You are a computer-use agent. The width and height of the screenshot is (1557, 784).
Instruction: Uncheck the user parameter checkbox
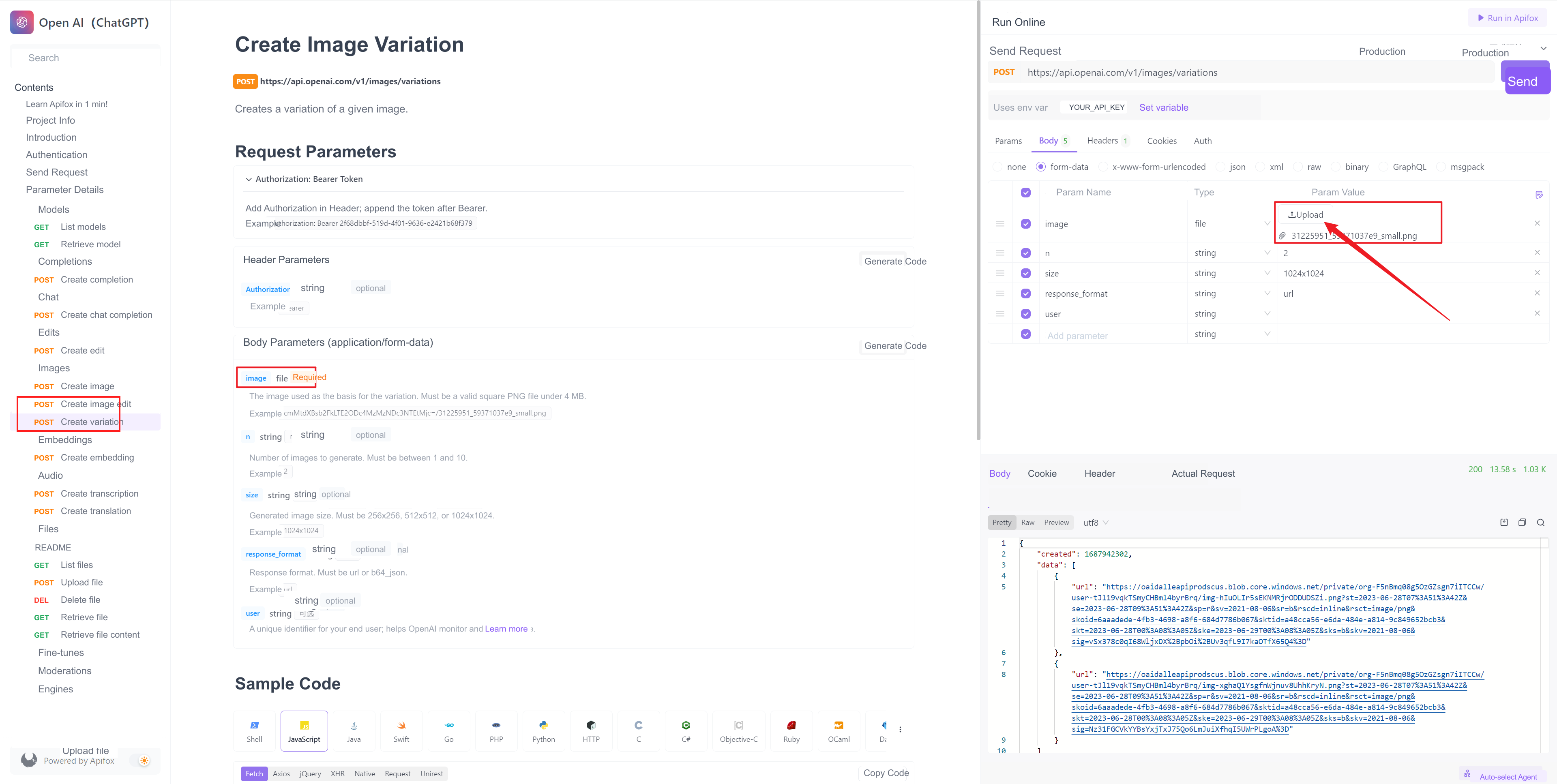tap(1026, 314)
